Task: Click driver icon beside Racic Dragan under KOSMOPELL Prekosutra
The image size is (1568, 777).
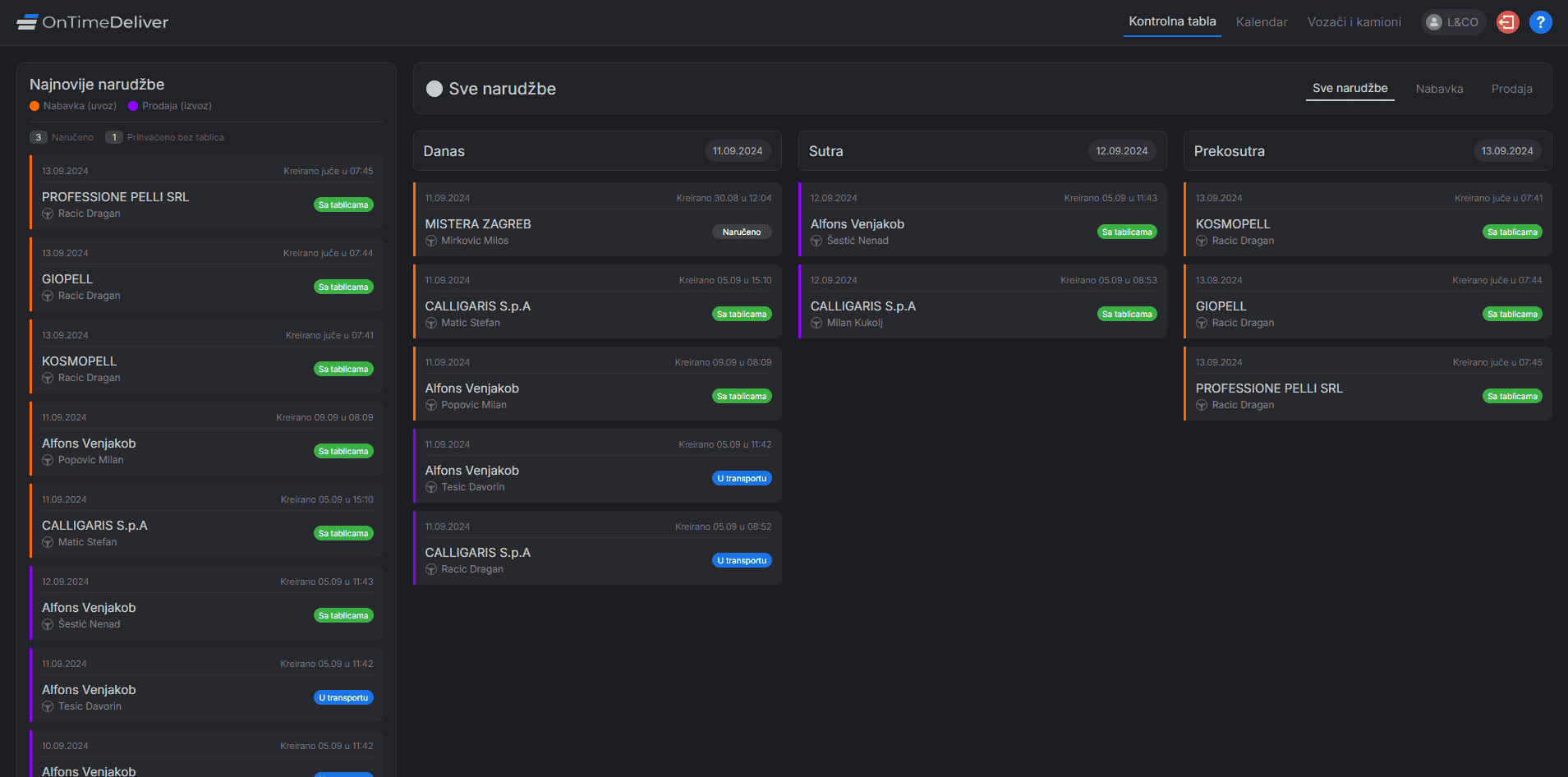Action: click(x=1202, y=241)
